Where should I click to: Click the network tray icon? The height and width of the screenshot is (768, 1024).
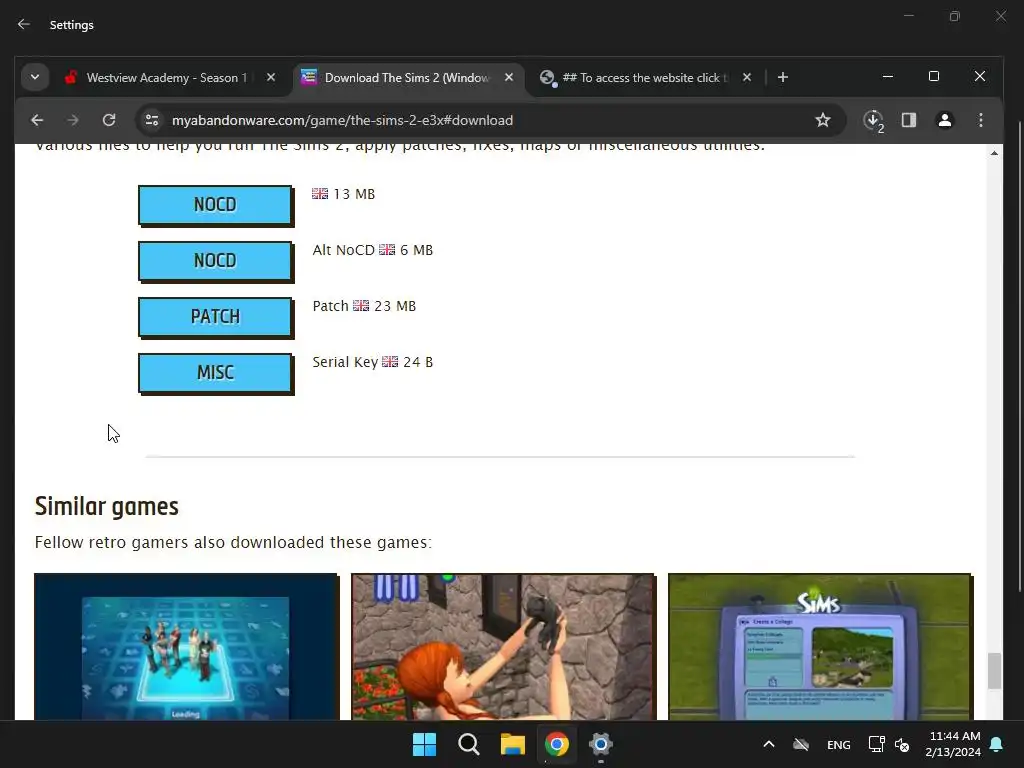[876, 744]
